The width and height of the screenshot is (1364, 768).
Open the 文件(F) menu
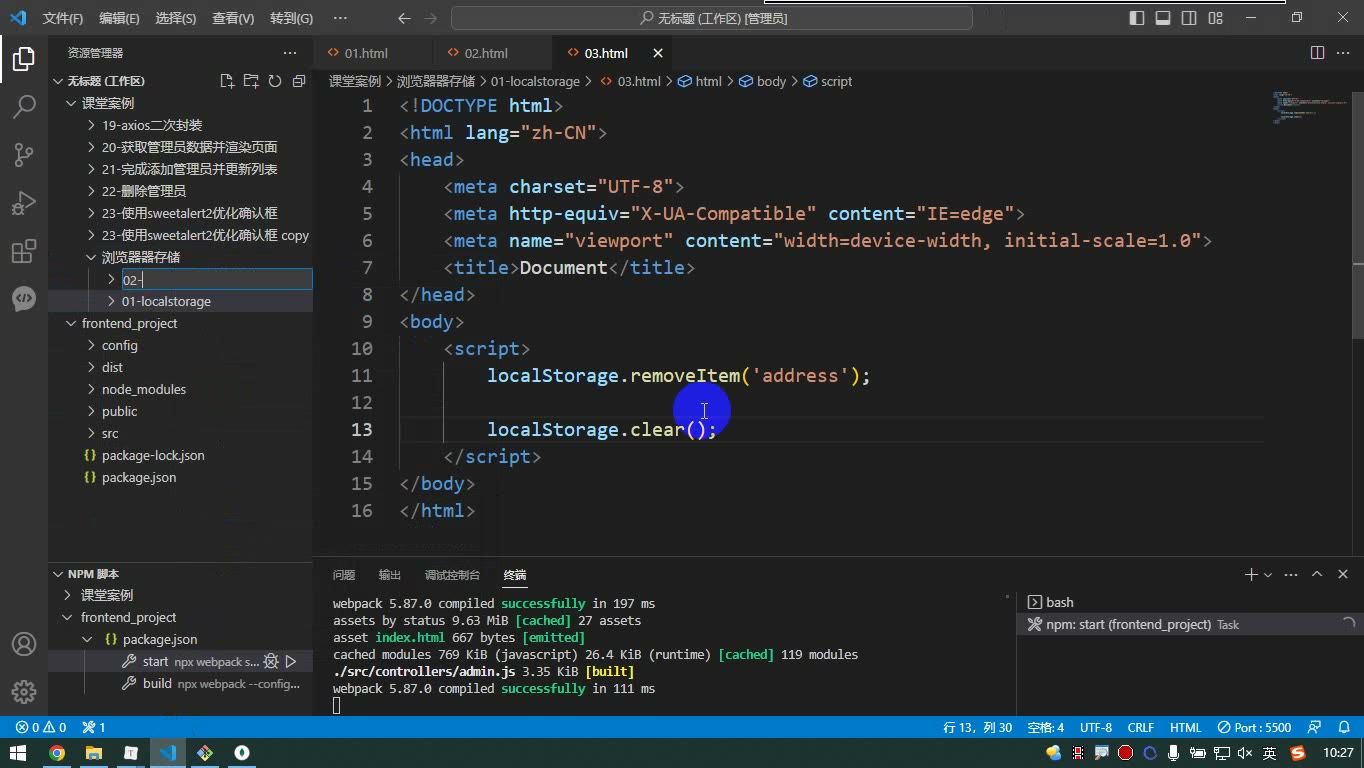pos(63,18)
